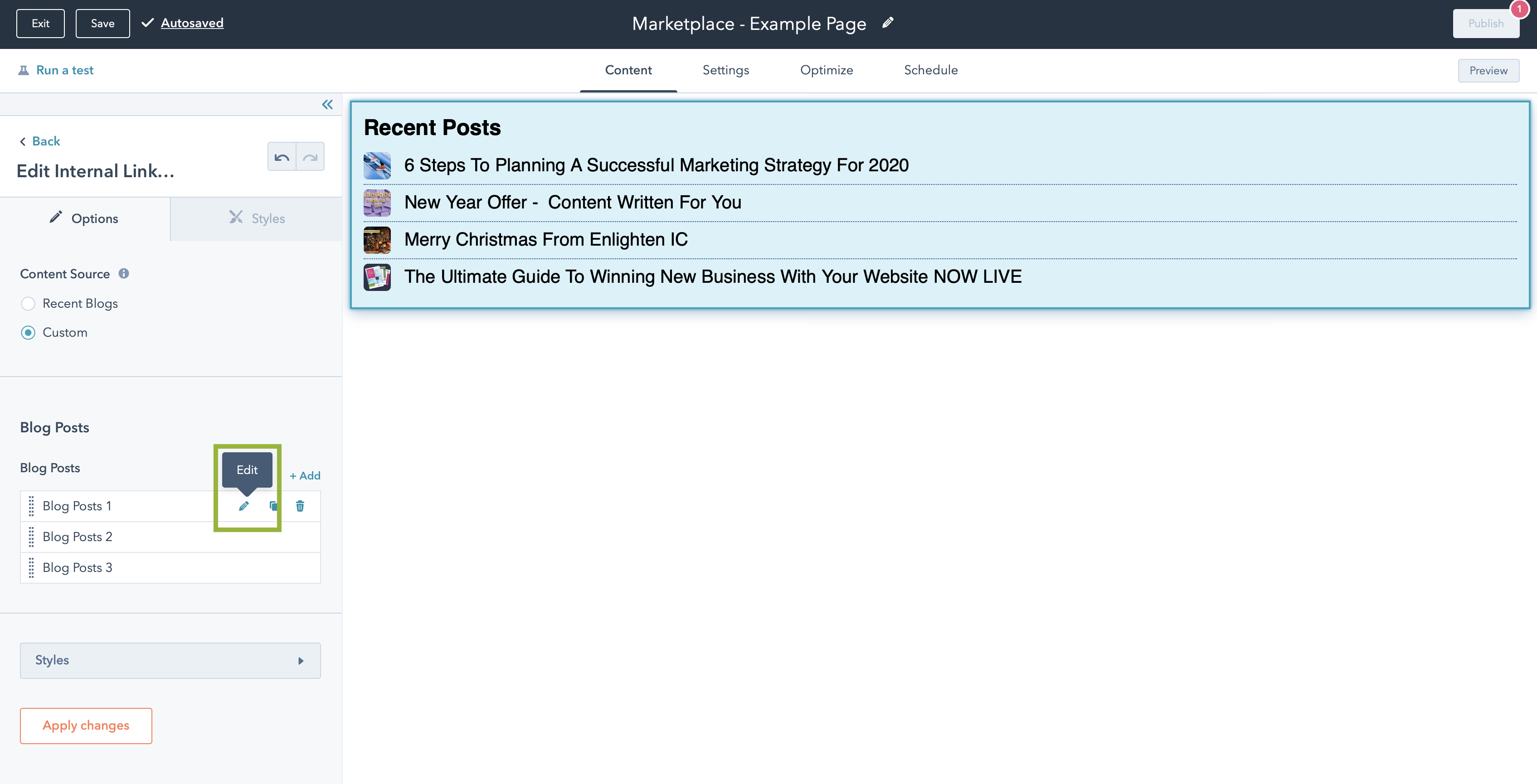Screen dimensions: 1537x784
Task: Switch to the Schedule tab
Action: (x=931, y=70)
